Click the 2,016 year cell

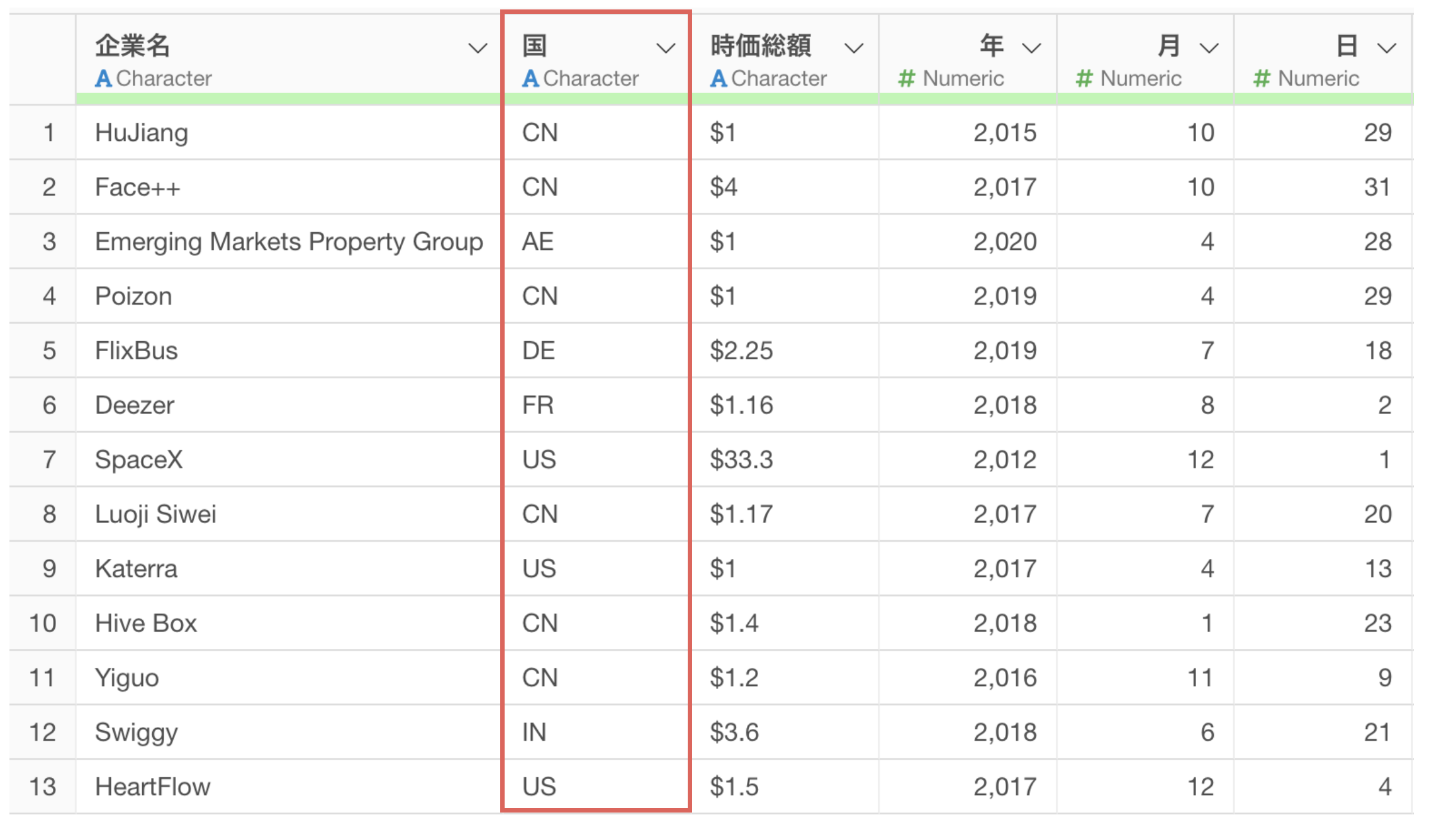(x=968, y=678)
